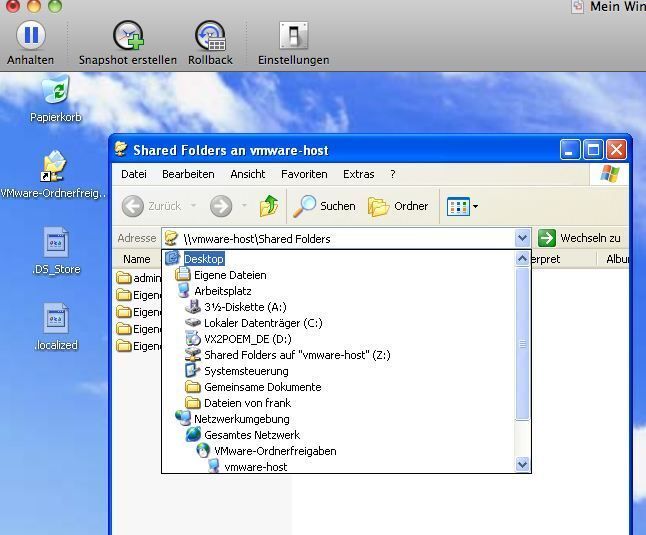Select the VMware-Ordnerfreig.. shortcut icon
Screen dimensions: 646x535
click(54, 167)
